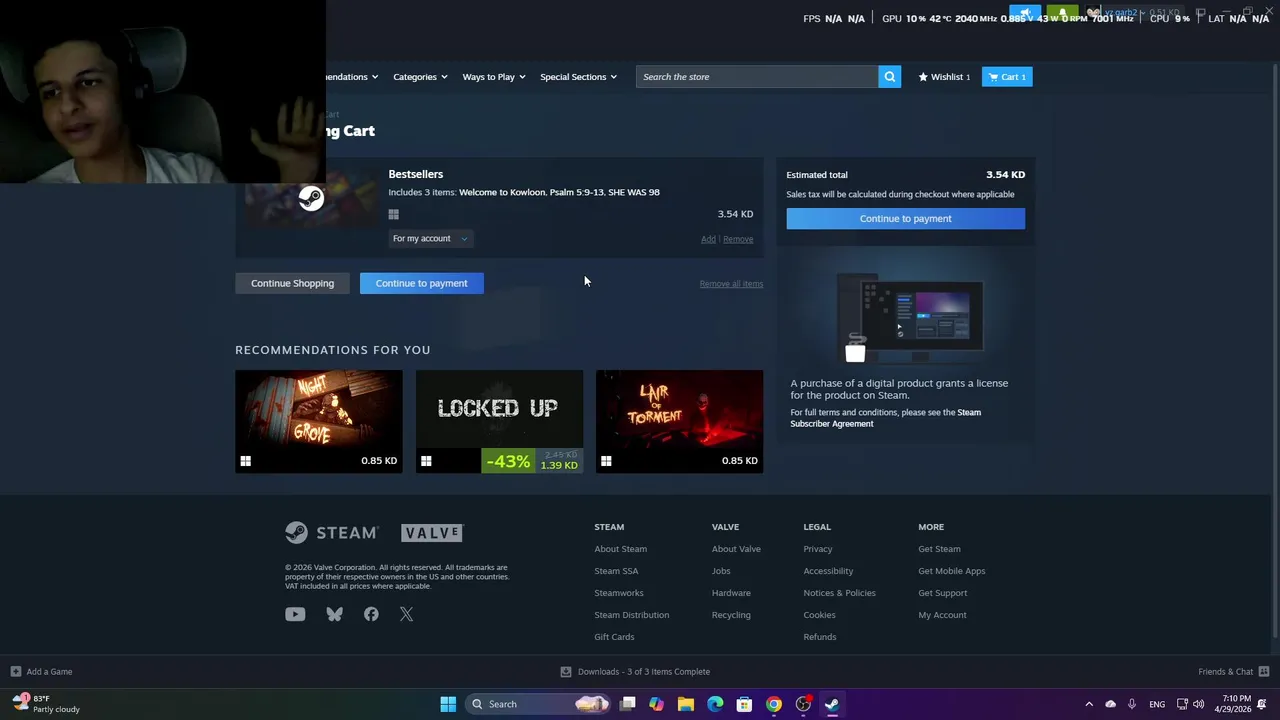
Task: Open Friends & Chat panel
Action: [x=1233, y=672]
